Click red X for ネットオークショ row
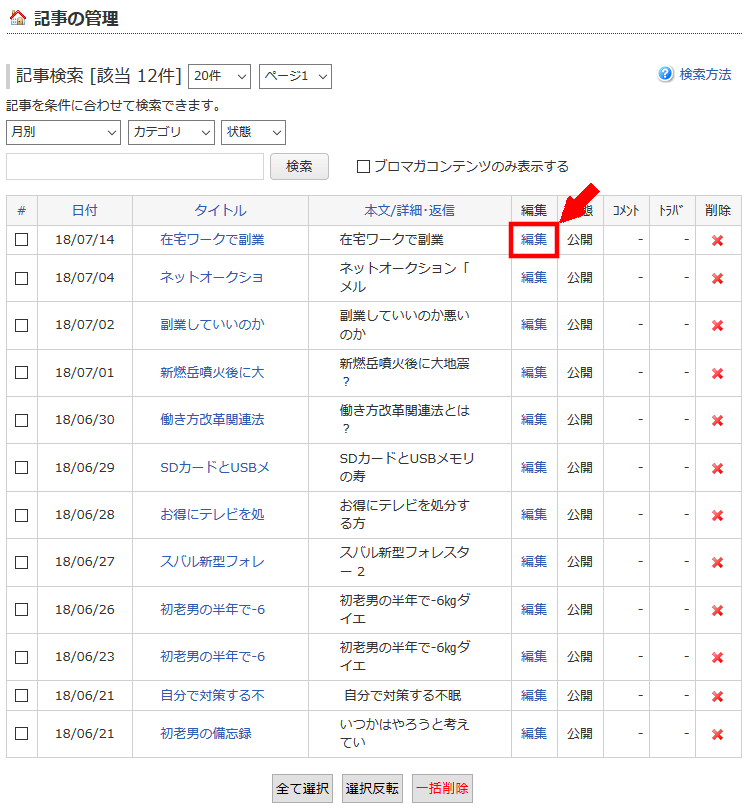The image size is (748, 811). [717, 279]
